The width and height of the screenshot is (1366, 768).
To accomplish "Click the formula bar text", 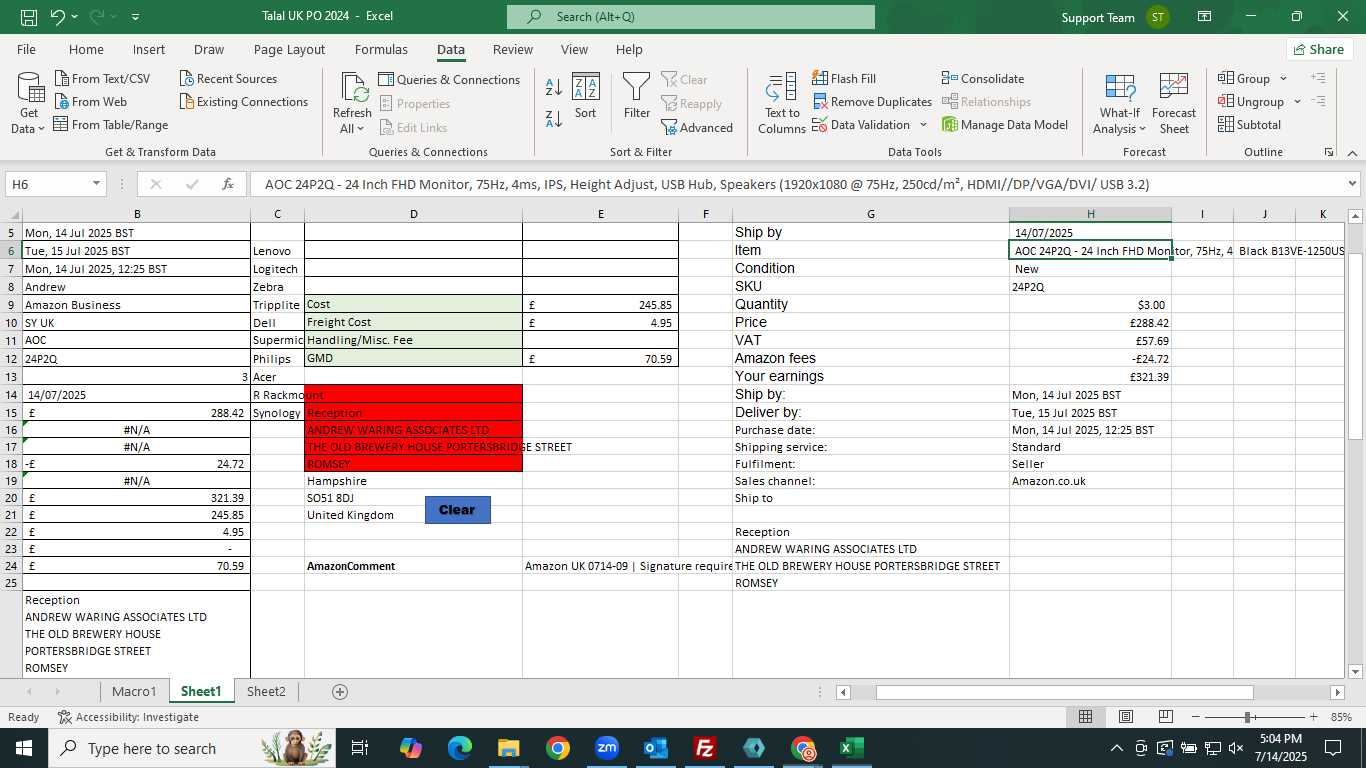I will coord(706,184).
